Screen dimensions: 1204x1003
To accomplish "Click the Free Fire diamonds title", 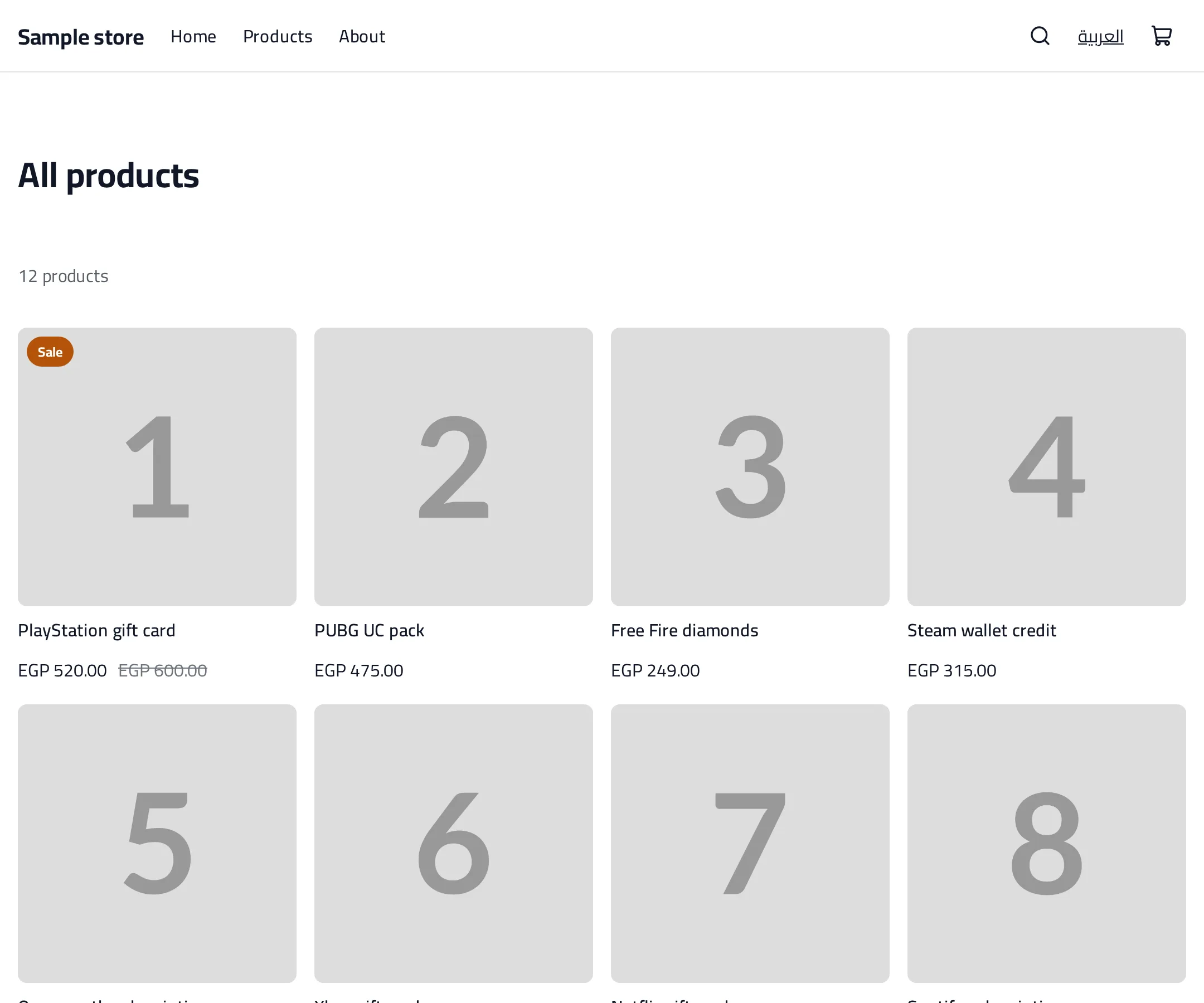I will click(x=684, y=630).
